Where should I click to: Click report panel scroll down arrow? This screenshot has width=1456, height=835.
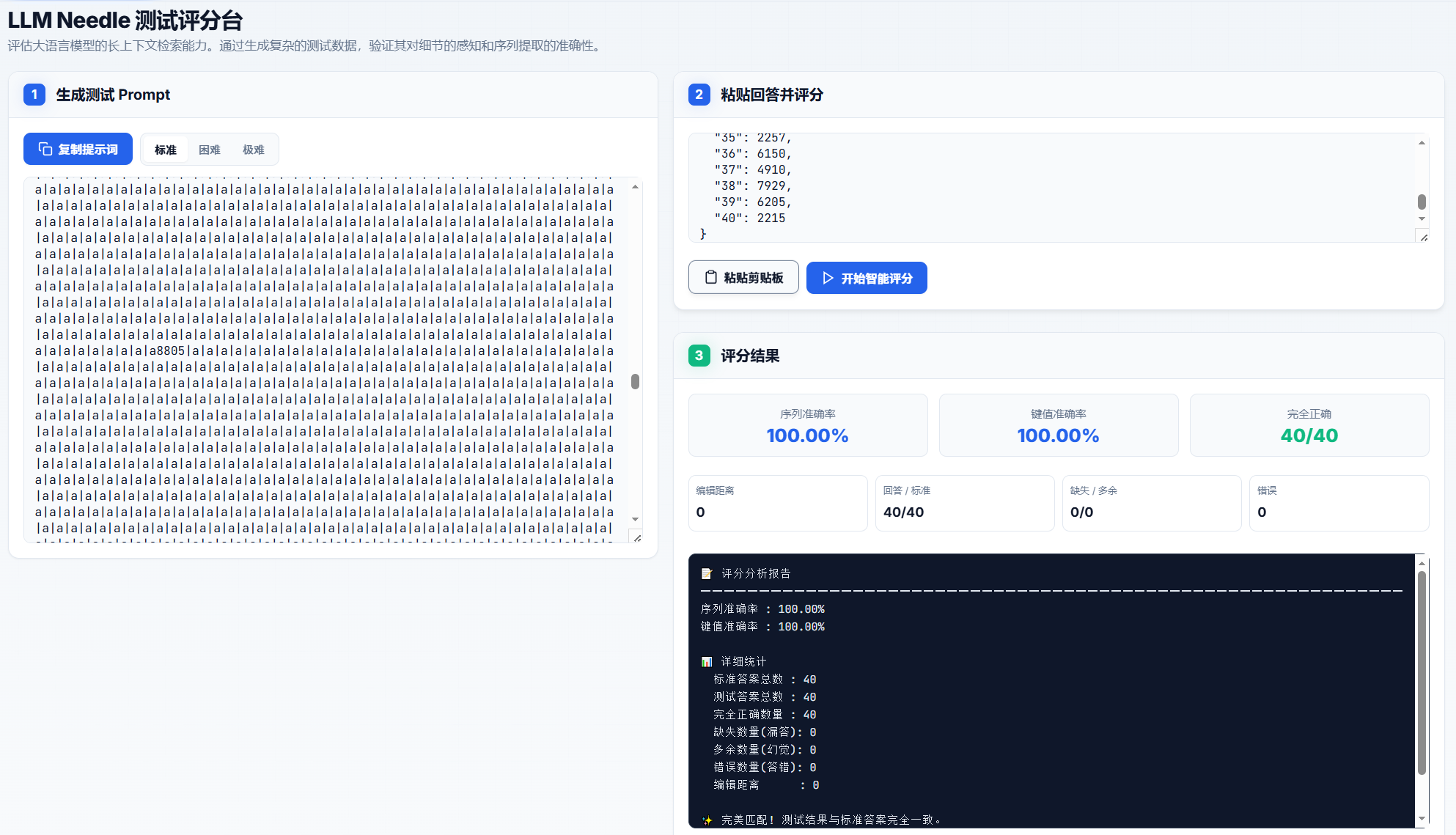click(x=1422, y=818)
